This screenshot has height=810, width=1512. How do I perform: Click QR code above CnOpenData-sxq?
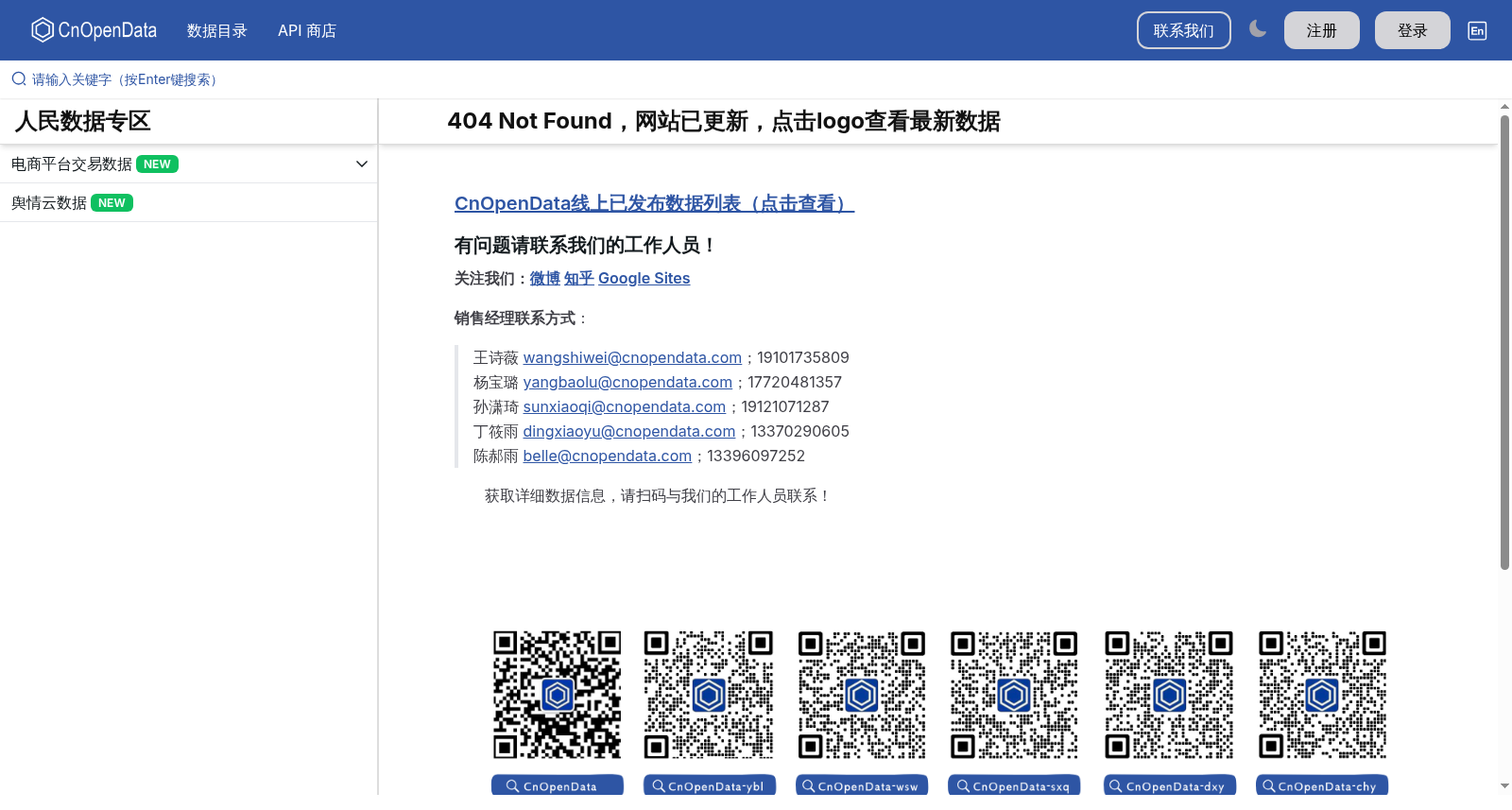1014,695
